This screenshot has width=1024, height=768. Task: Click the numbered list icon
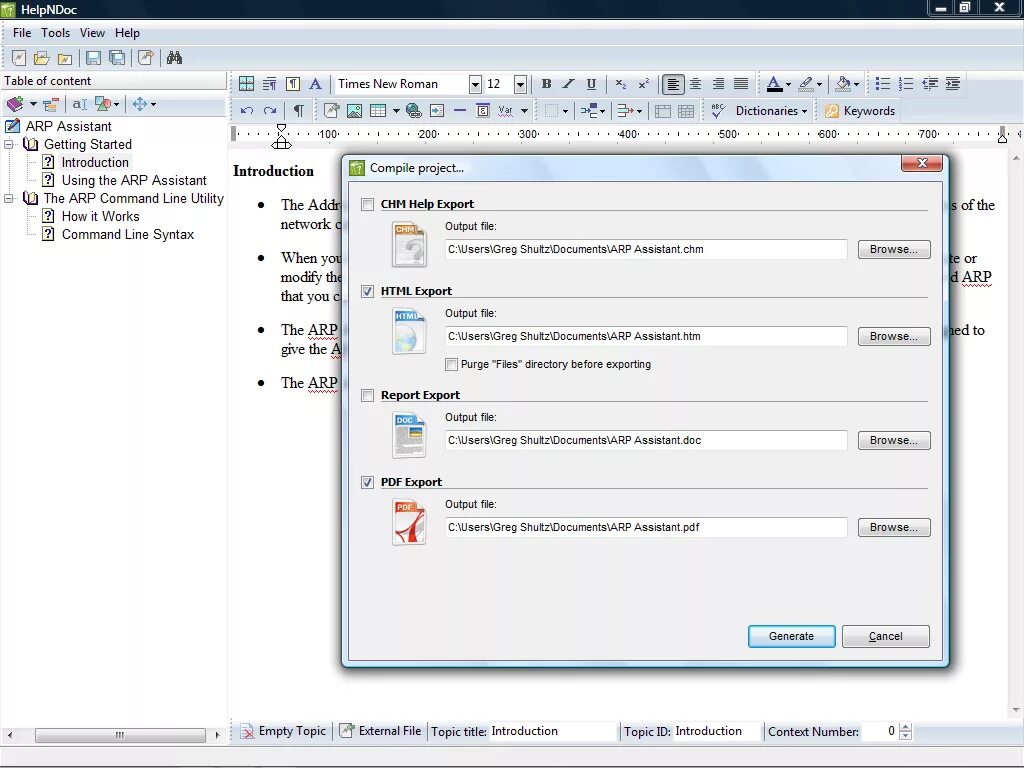pos(906,84)
